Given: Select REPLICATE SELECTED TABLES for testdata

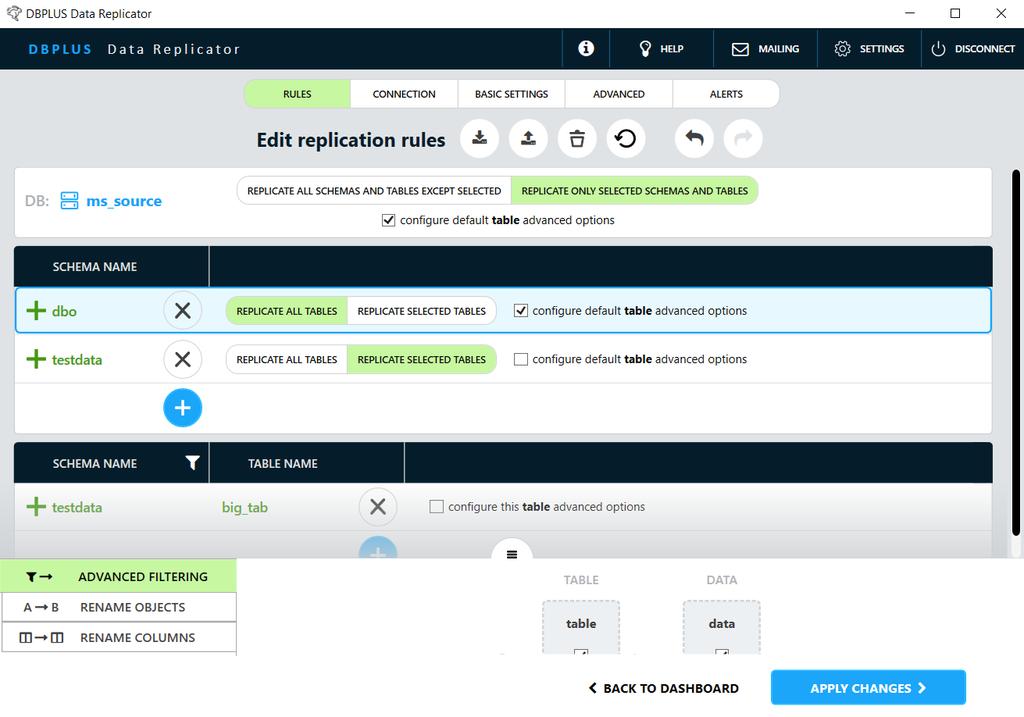Looking at the screenshot, I should pyautogui.click(x=422, y=359).
